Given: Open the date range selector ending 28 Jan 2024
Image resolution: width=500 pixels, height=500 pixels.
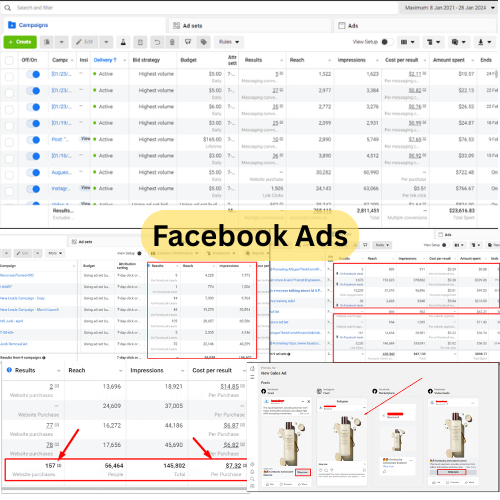Looking at the screenshot, I should (x=449, y=8).
